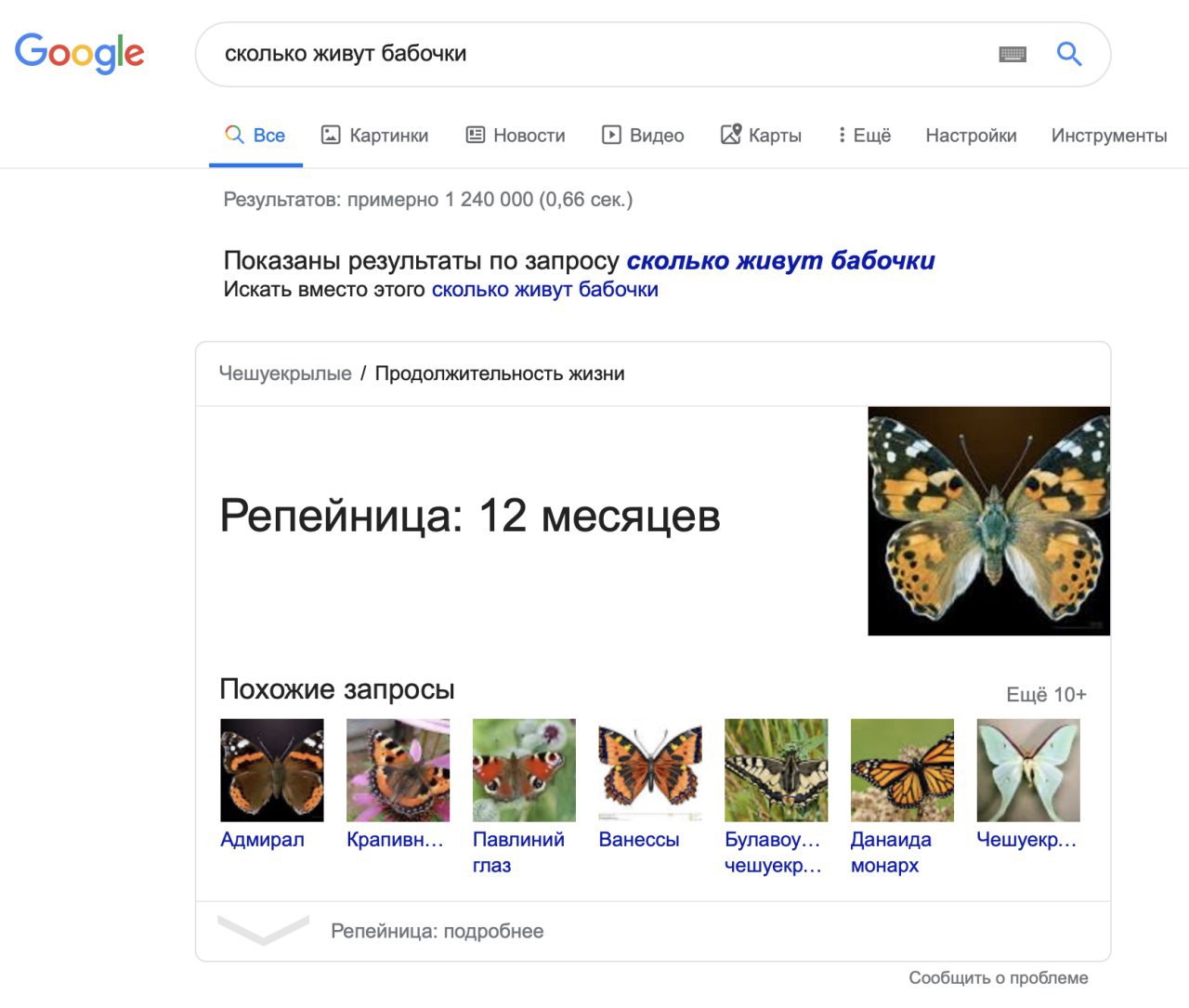The height and width of the screenshot is (1008, 1189).
Task: Open the Карты results tab
Action: coord(761,136)
